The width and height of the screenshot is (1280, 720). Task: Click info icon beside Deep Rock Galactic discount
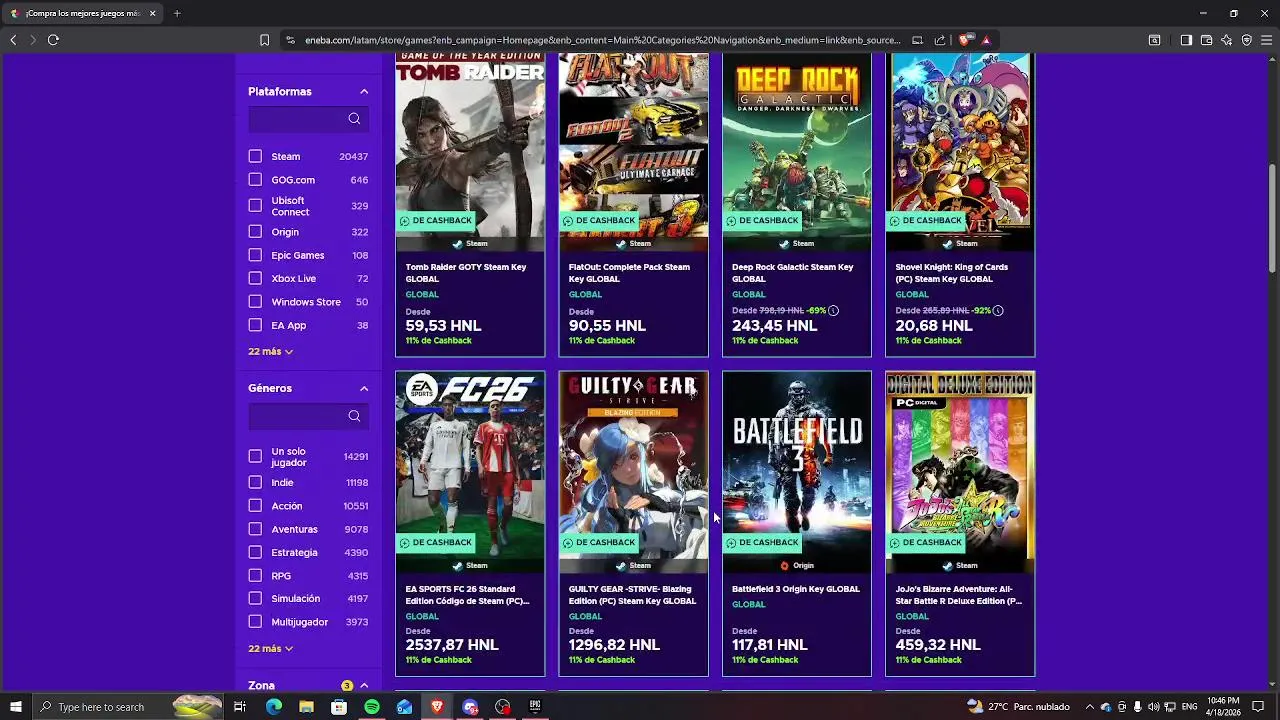point(833,310)
